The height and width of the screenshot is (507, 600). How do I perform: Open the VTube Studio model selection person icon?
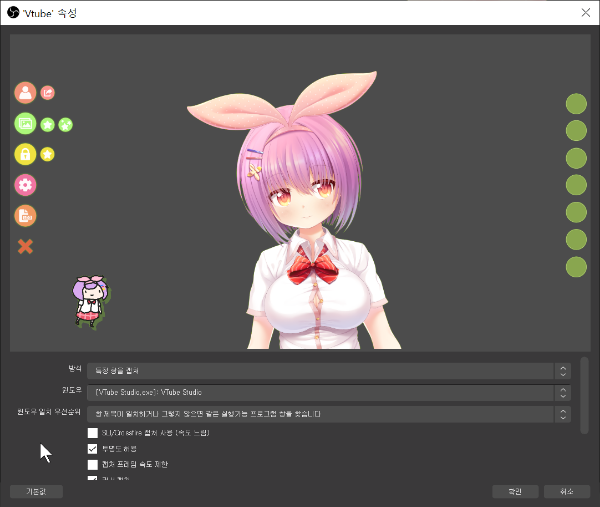tap(25, 93)
